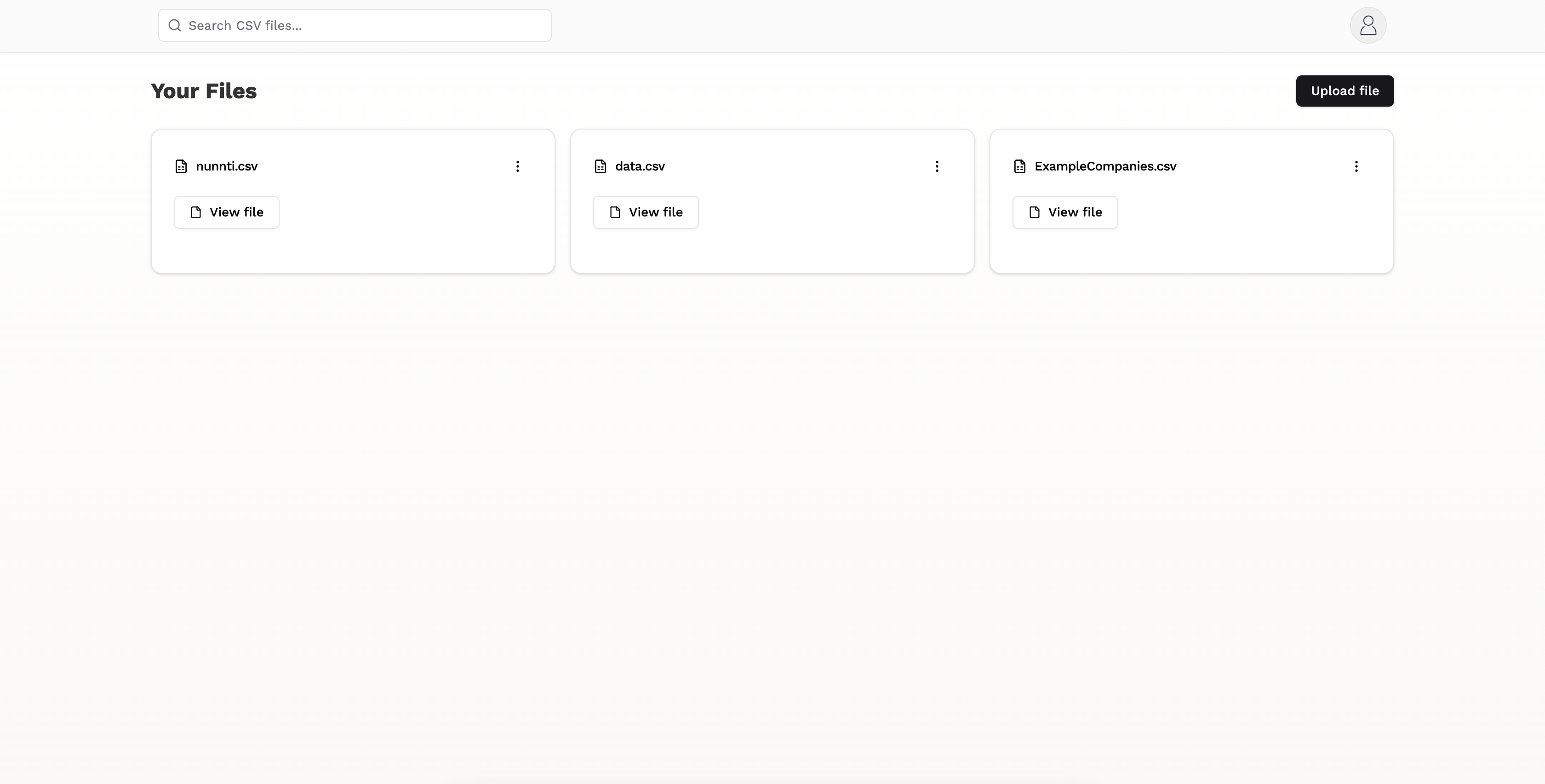Image resolution: width=1545 pixels, height=784 pixels.
Task: Click the file icon beside ExampleCompanies.csv
Action: 1019,166
